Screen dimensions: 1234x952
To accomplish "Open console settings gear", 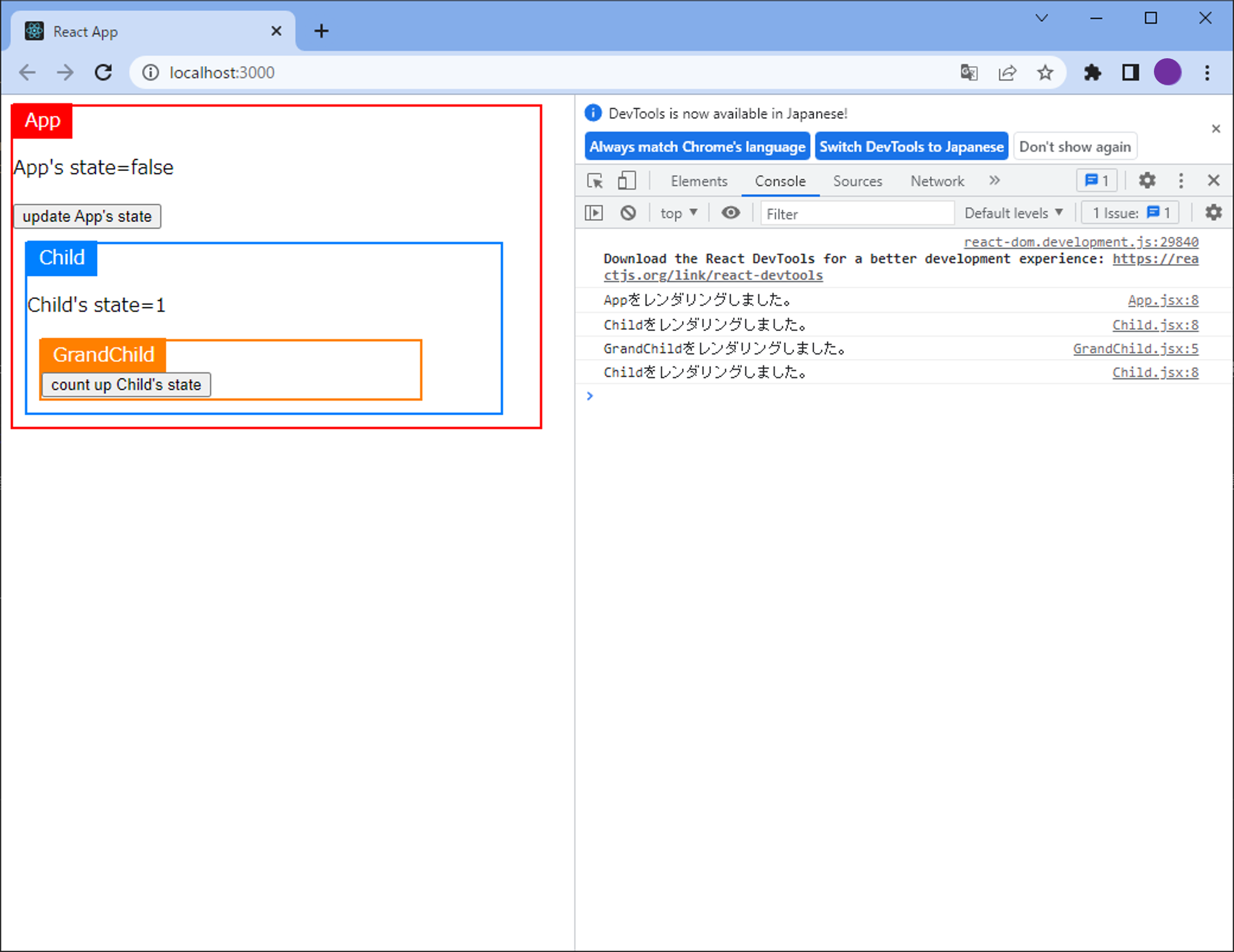I will point(1213,213).
